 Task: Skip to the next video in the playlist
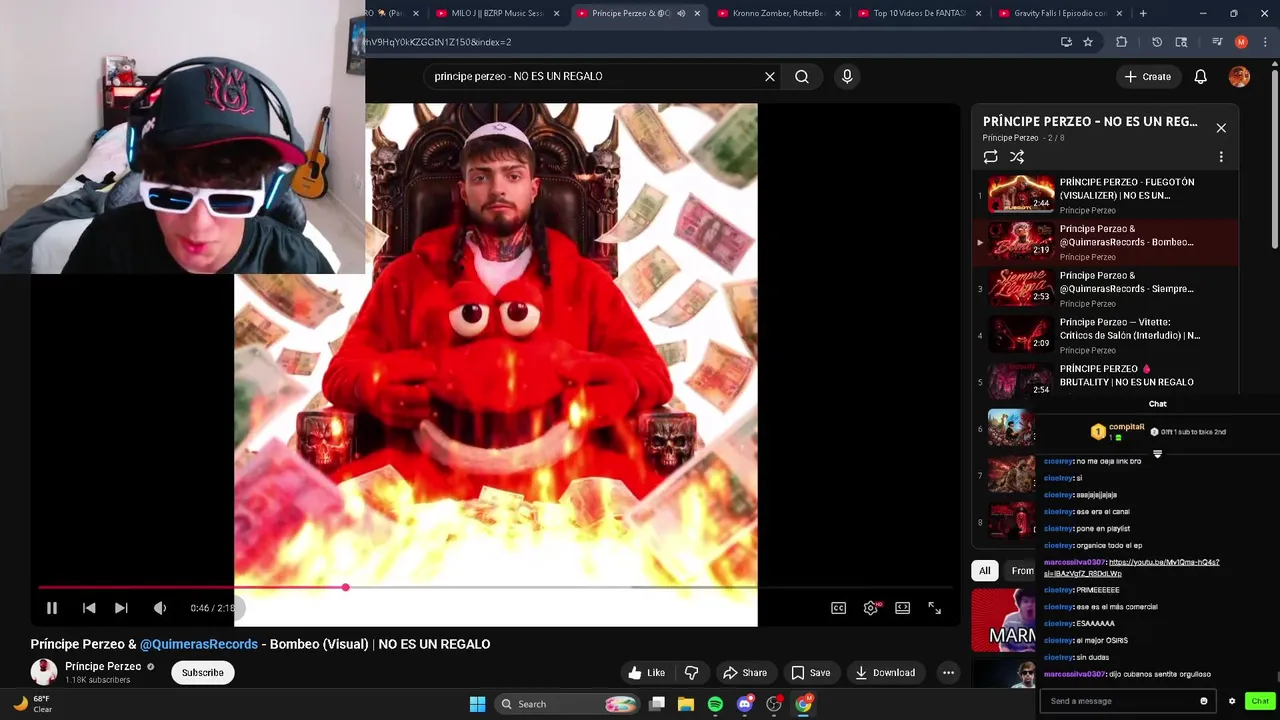coord(121,608)
